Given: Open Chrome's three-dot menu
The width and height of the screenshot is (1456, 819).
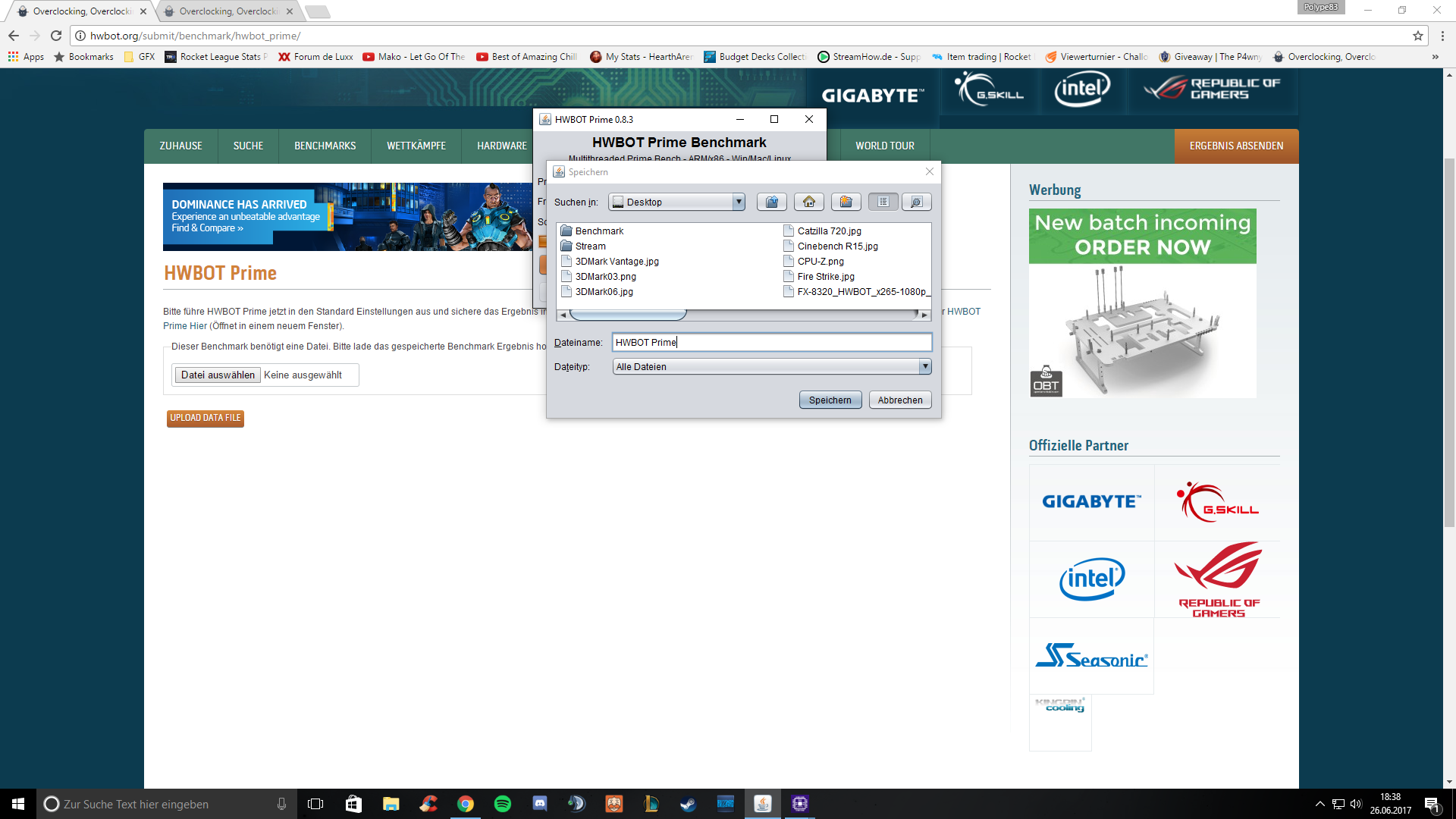Looking at the screenshot, I should pyautogui.click(x=1442, y=36).
